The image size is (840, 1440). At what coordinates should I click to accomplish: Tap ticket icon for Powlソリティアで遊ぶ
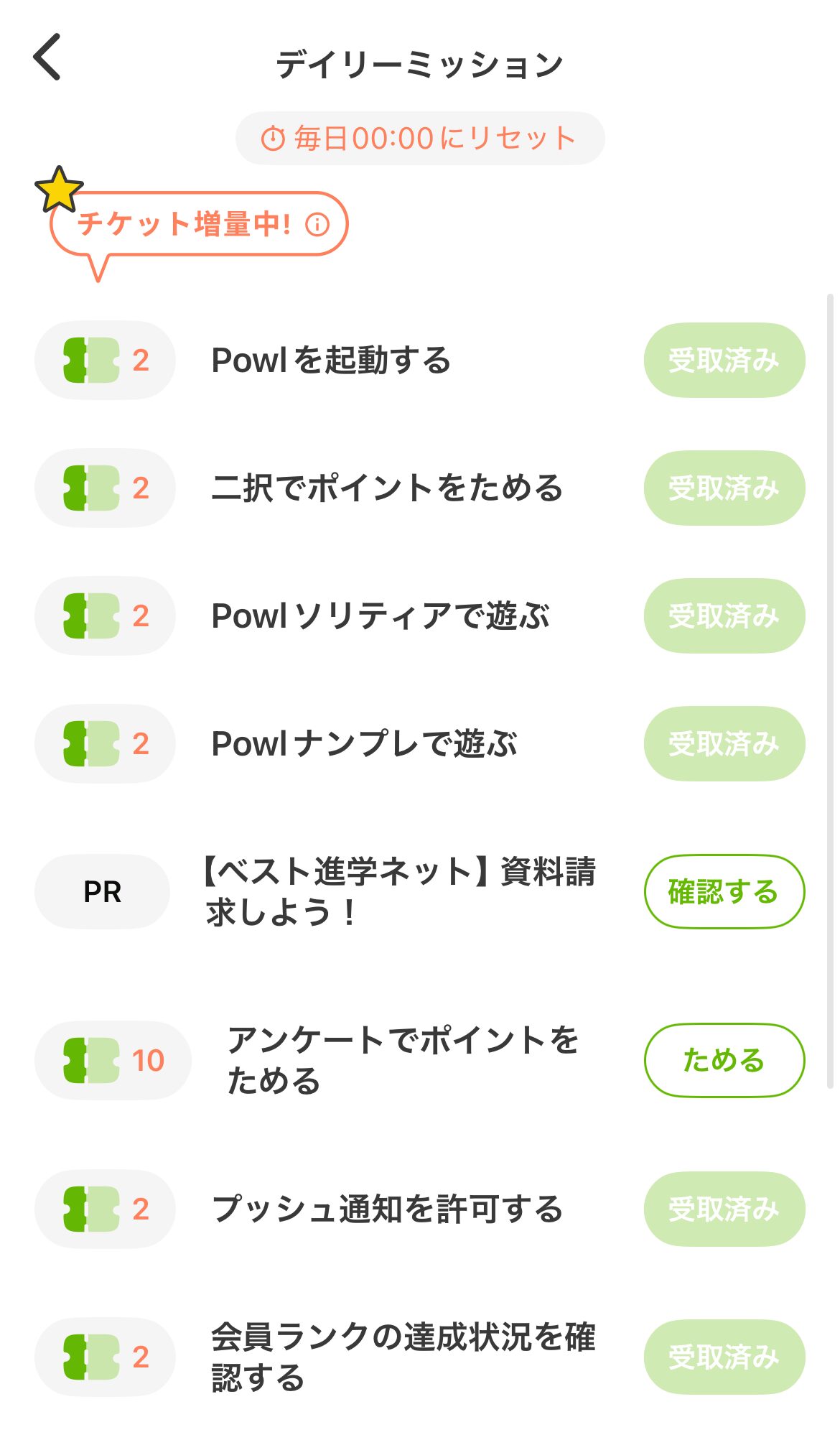click(x=91, y=616)
